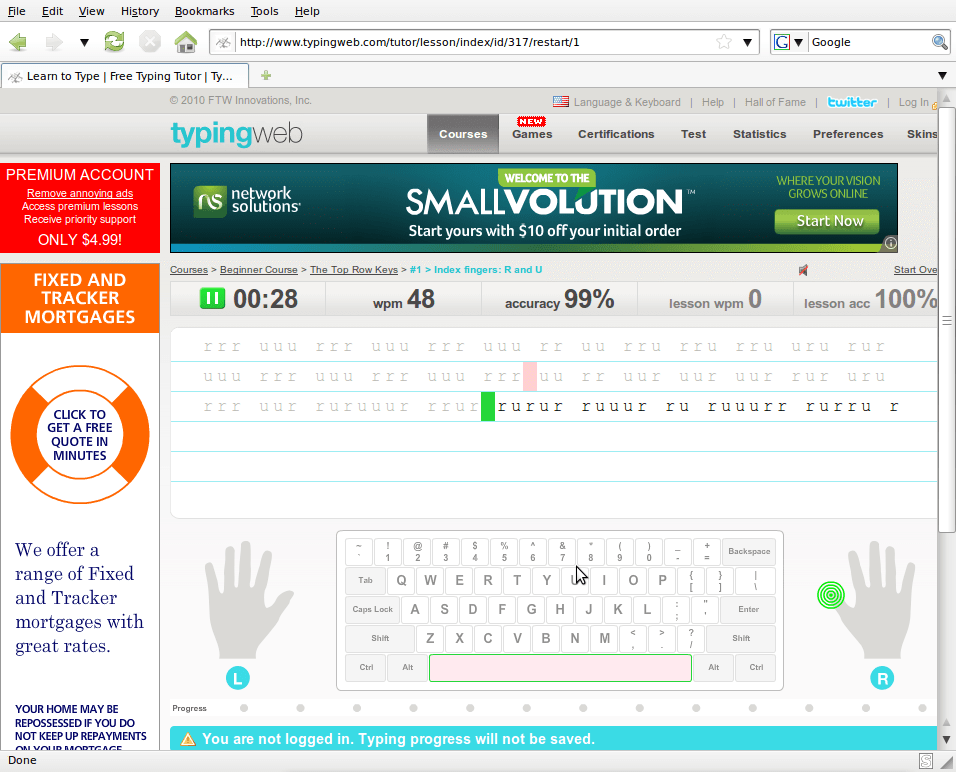Open the address bar history dropdown
The height and width of the screenshot is (772, 956).
pos(746,42)
